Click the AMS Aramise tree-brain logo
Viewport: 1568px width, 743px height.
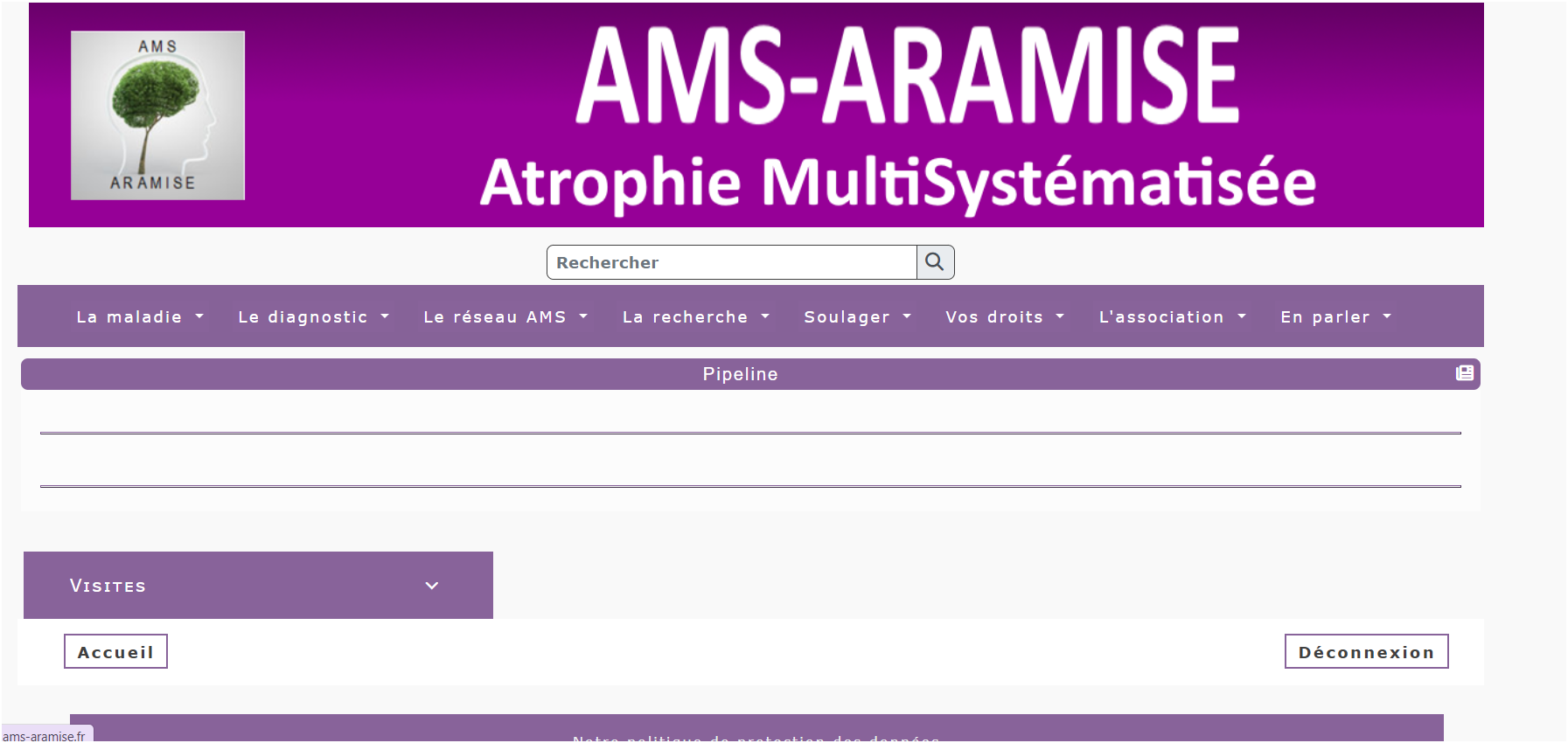[x=157, y=115]
